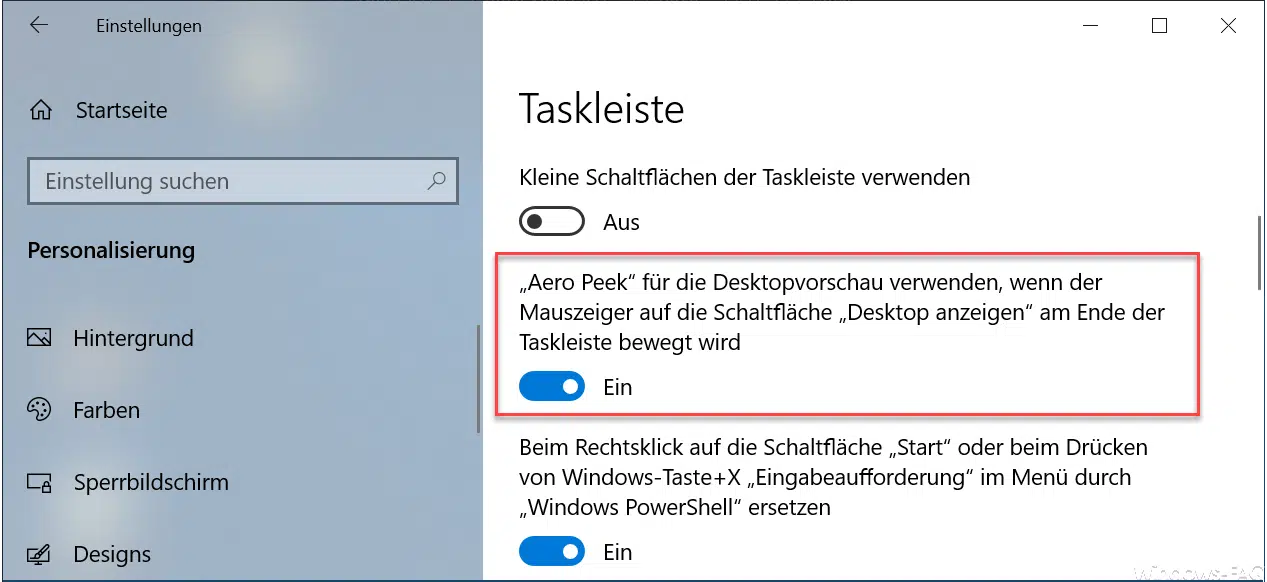Enable small taskbar buttons toggle

tap(551, 222)
